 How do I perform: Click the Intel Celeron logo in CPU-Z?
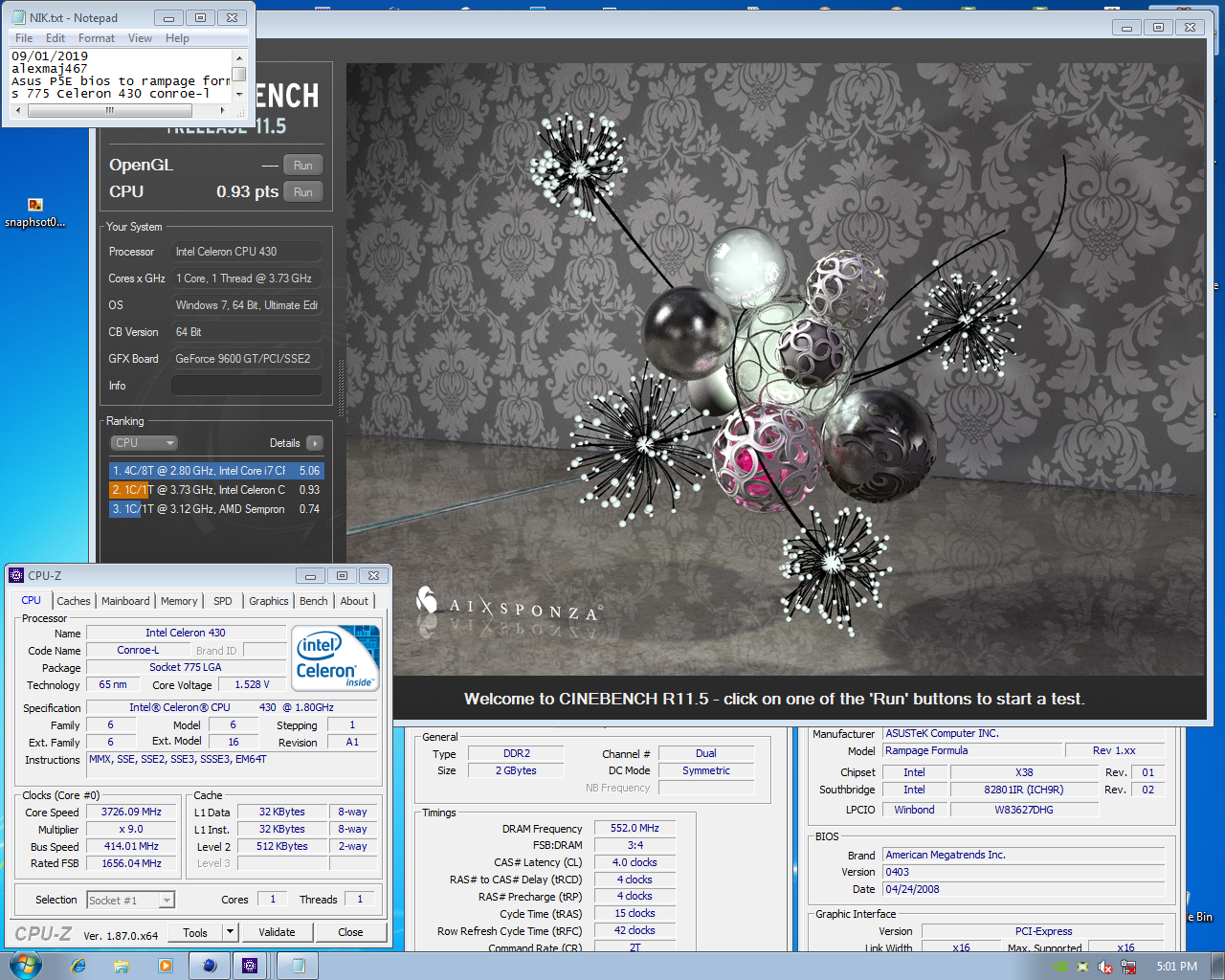[336, 657]
